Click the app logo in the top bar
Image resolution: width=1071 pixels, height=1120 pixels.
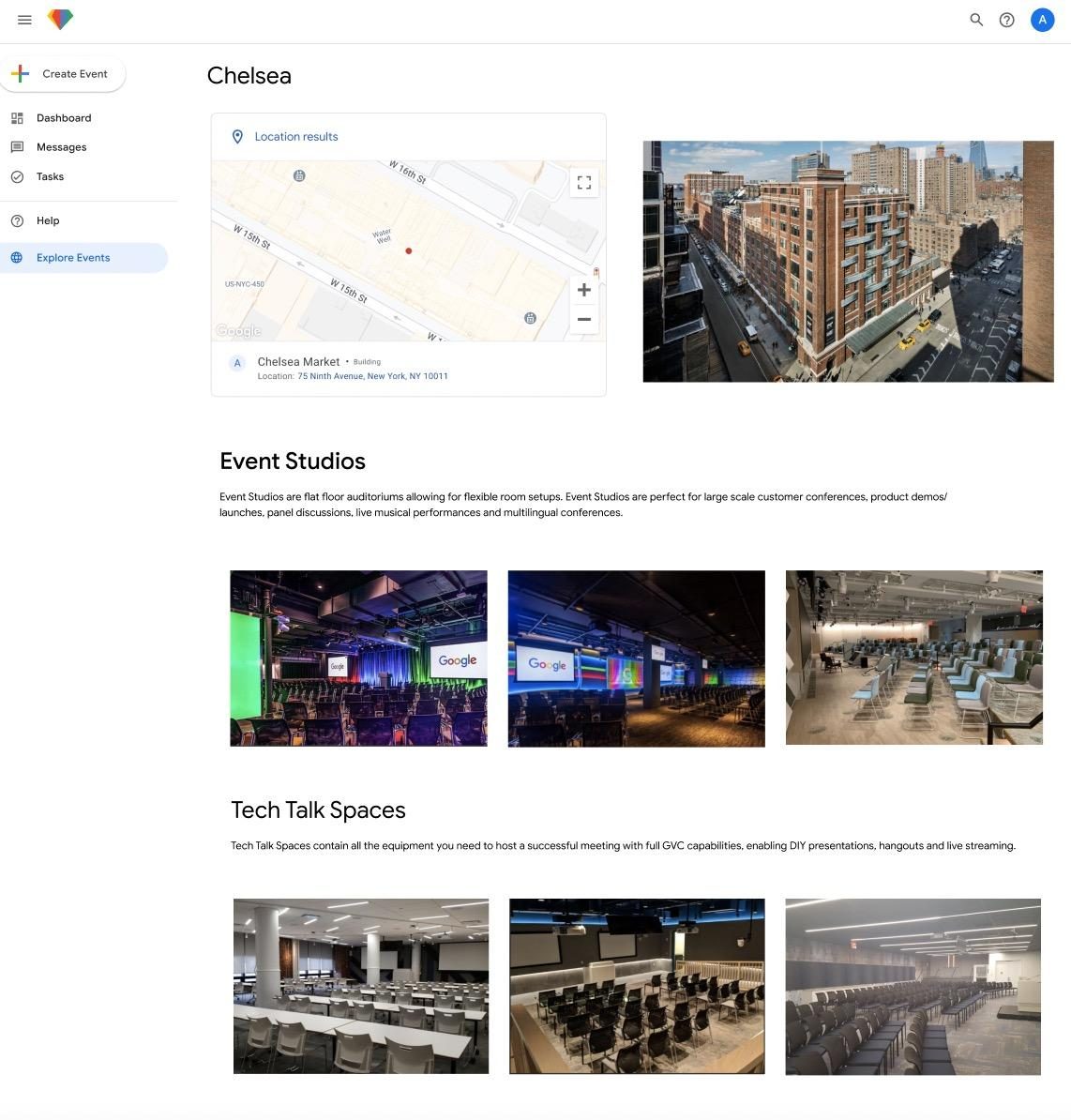(x=60, y=19)
